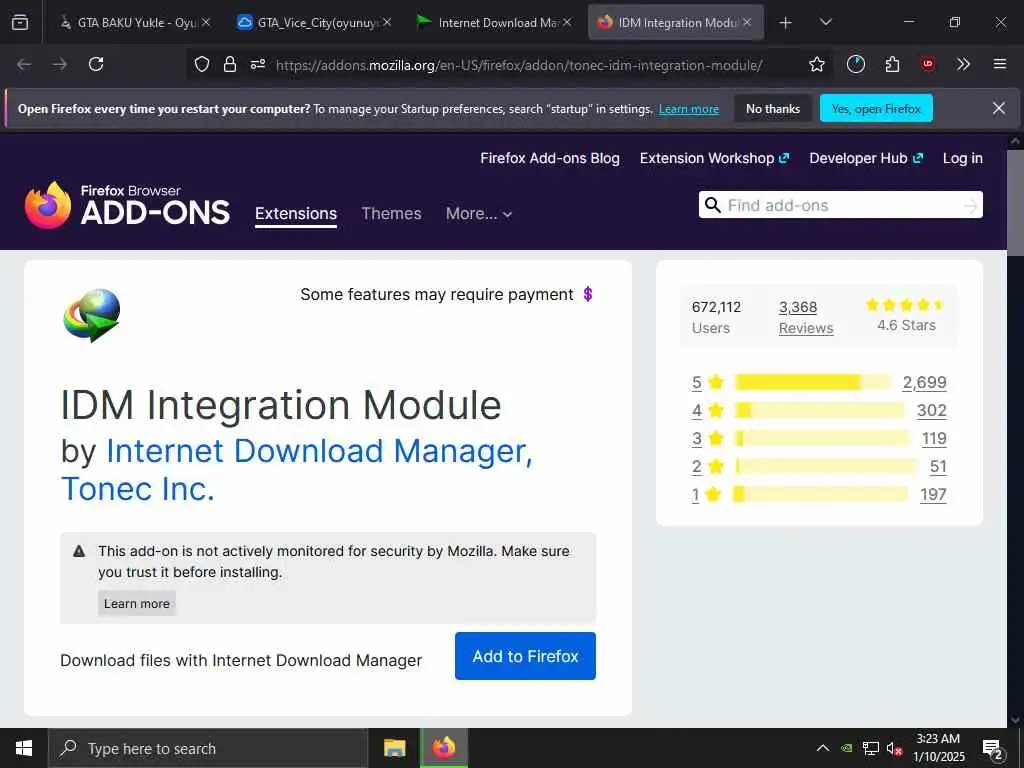Image resolution: width=1024 pixels, height=768 pixels.
Task: Bookmark this page with the star icon
Action: point(816,64)
